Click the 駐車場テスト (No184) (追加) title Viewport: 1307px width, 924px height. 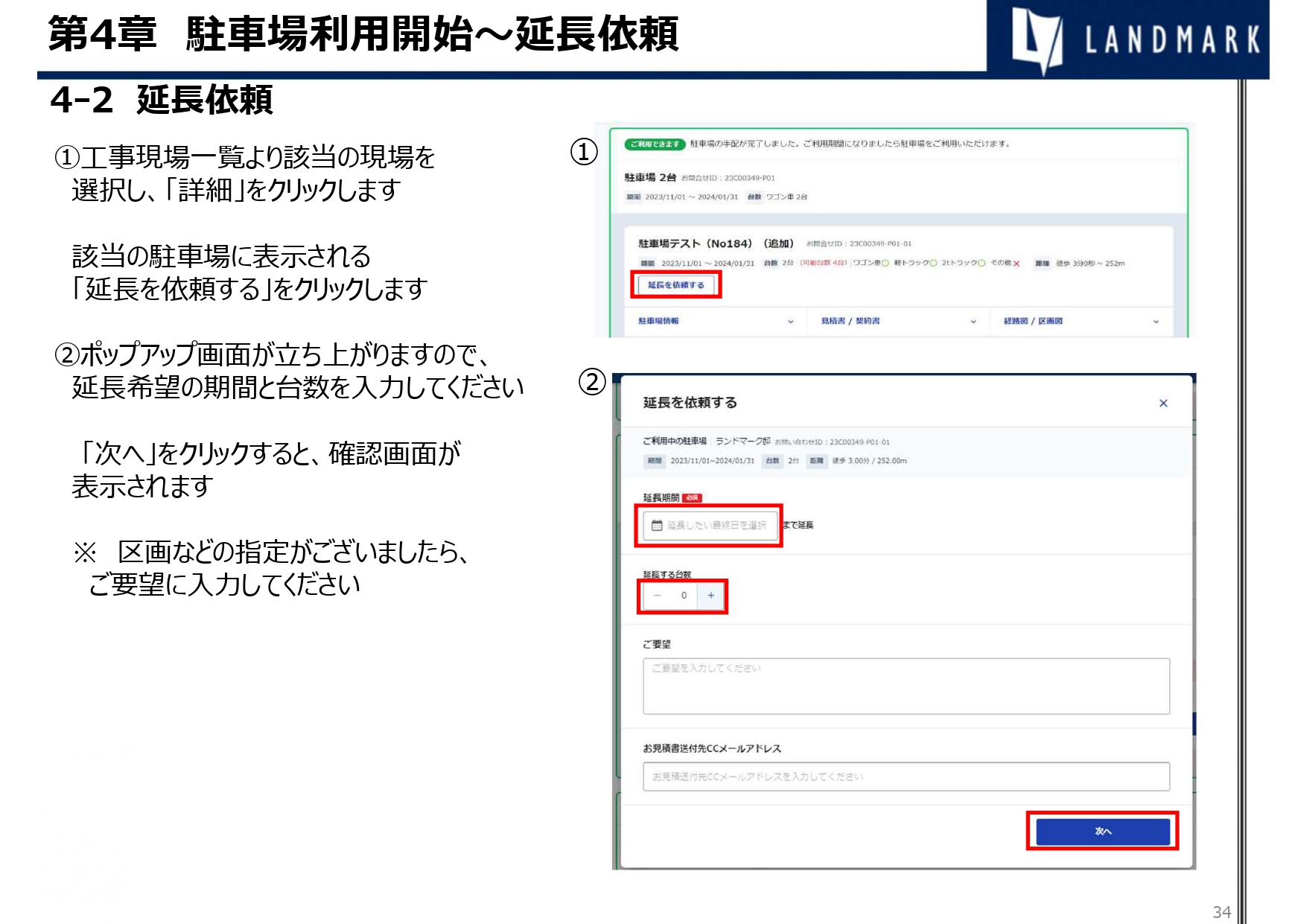pyautogui.click(x=716, y=243)
